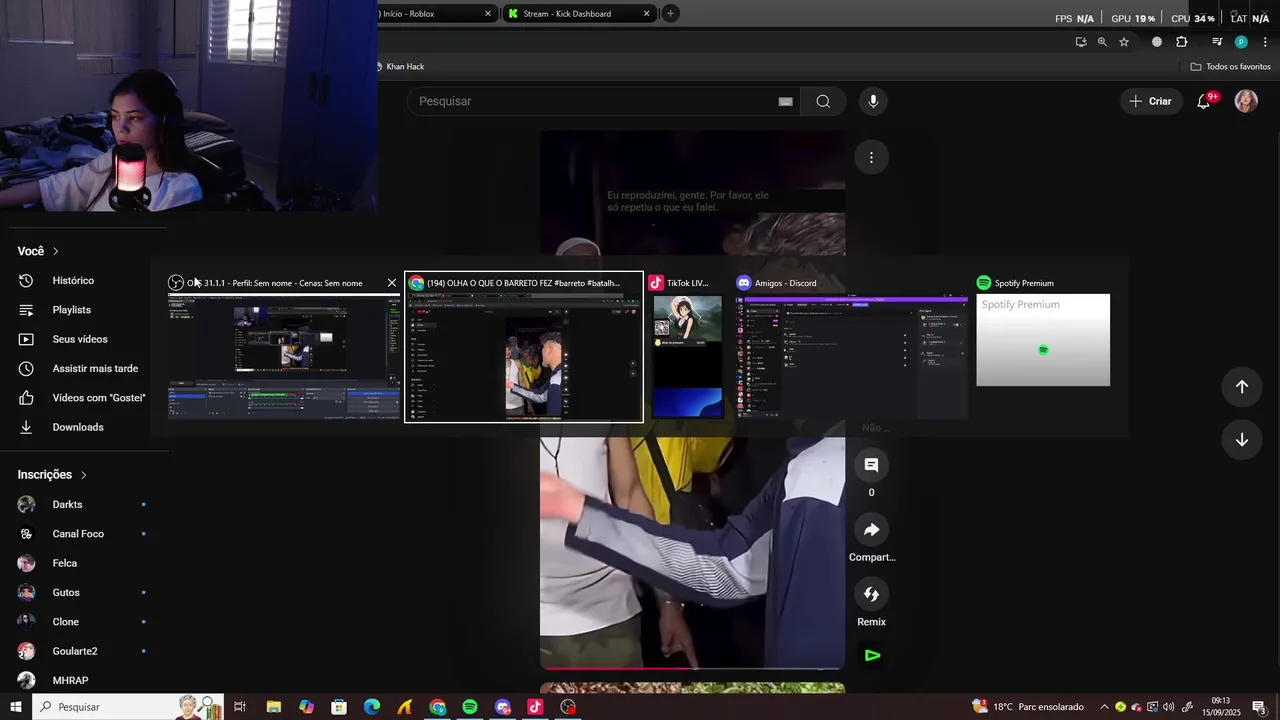
Task: Open OBS Studio from the taskbar
Action: coord(568,707)
